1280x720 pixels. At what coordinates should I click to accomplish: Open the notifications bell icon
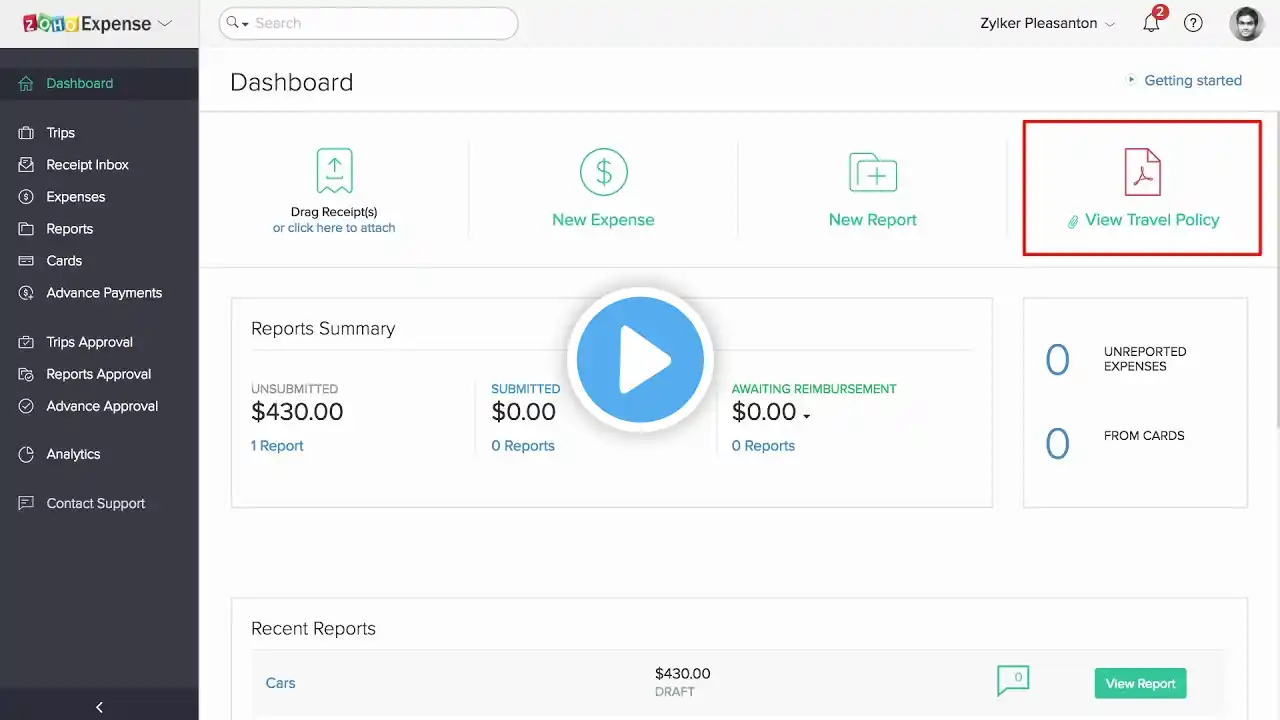click(1152, 23)
